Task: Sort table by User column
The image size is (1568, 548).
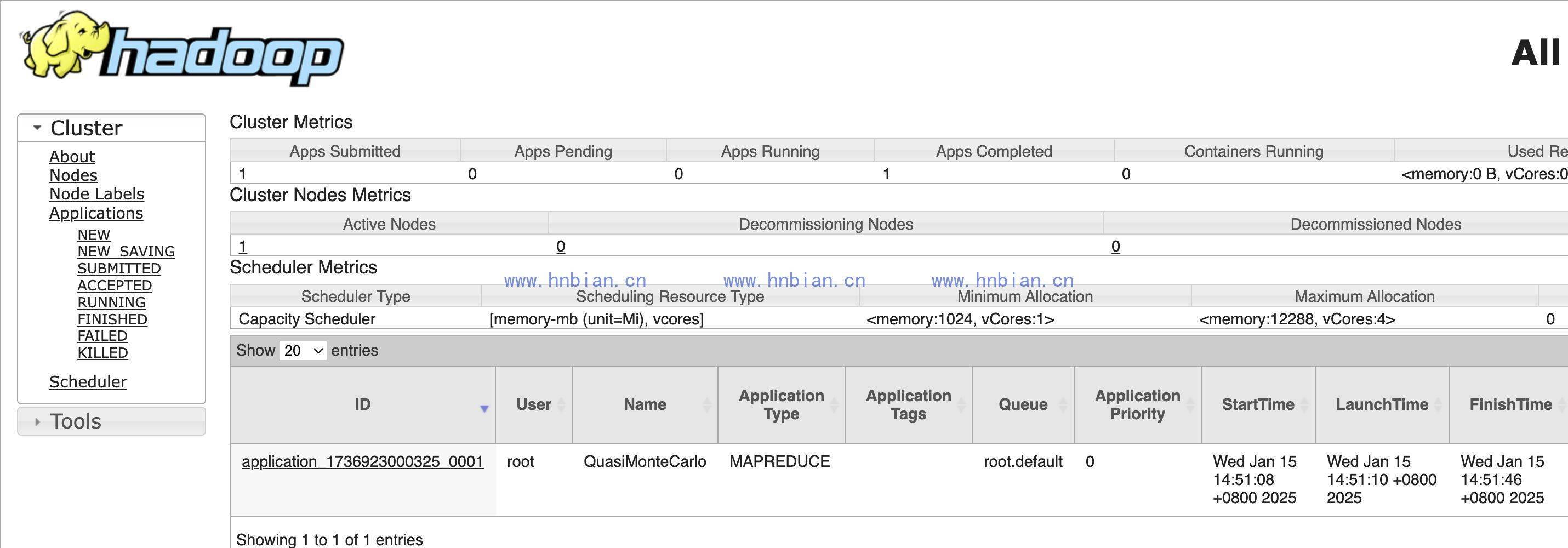Action: (534, 404)
